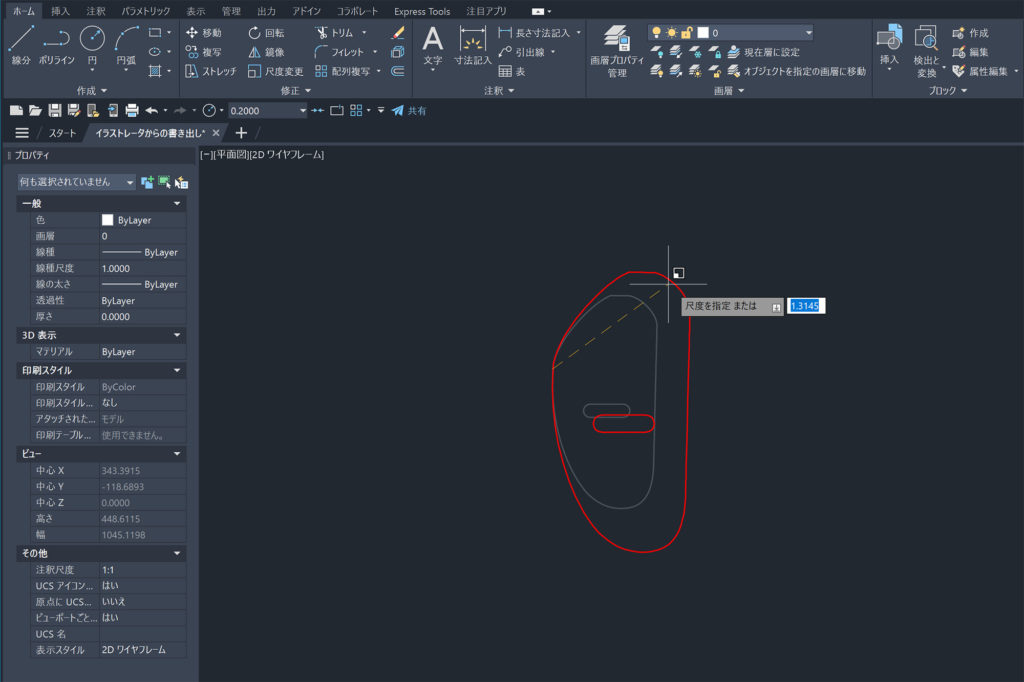The width and height of the screenshot is (1024, 682).
Task: Select the 線分 (Line) tool
Action: click(21, 45)
